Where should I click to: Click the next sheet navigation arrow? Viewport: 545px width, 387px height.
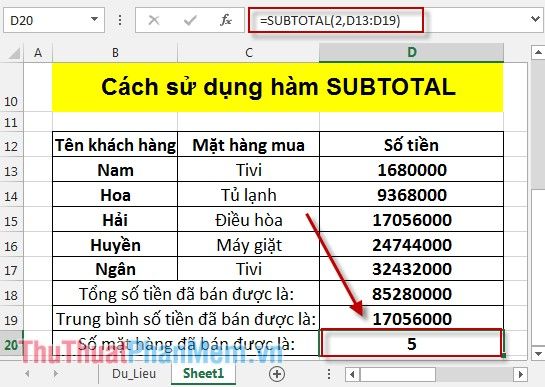pos(56,374)
